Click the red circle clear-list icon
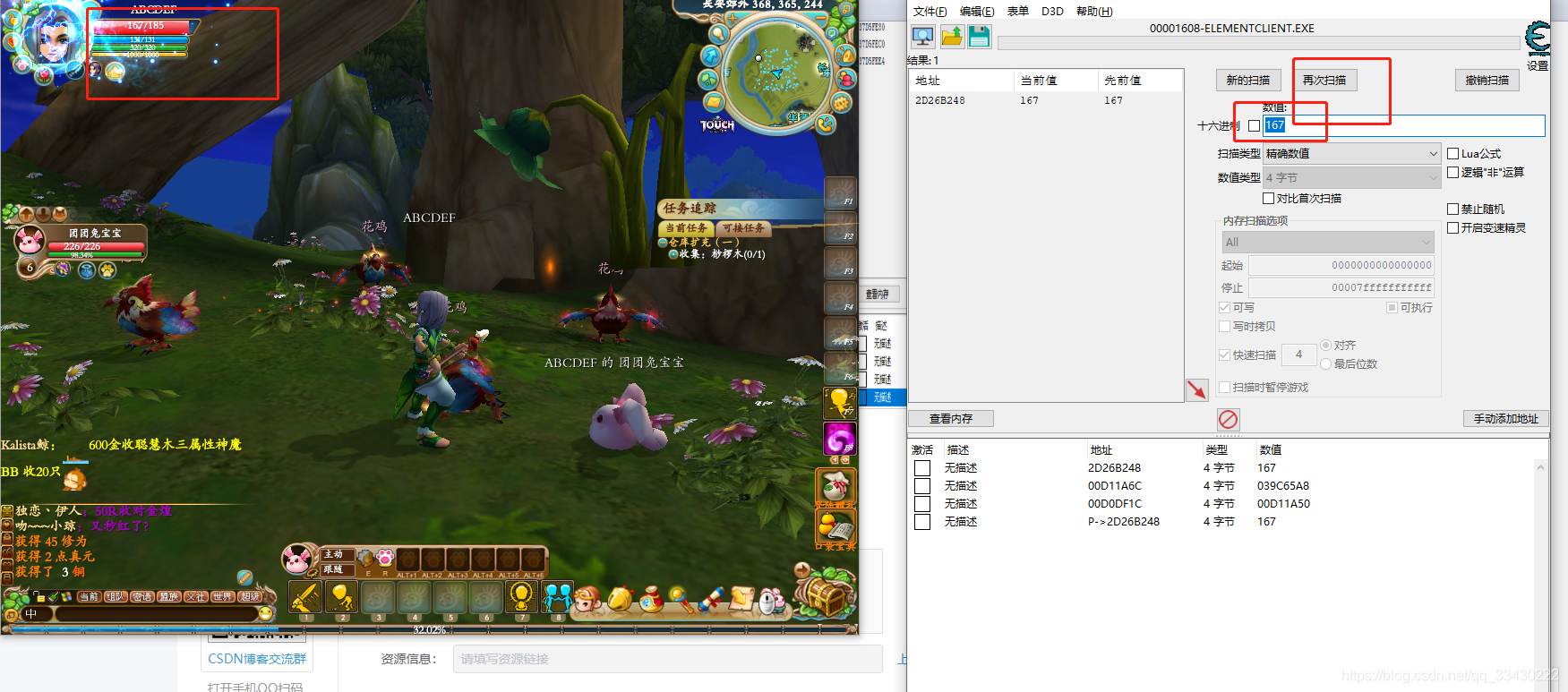 pyautogui.click(x=1229, y=419)
